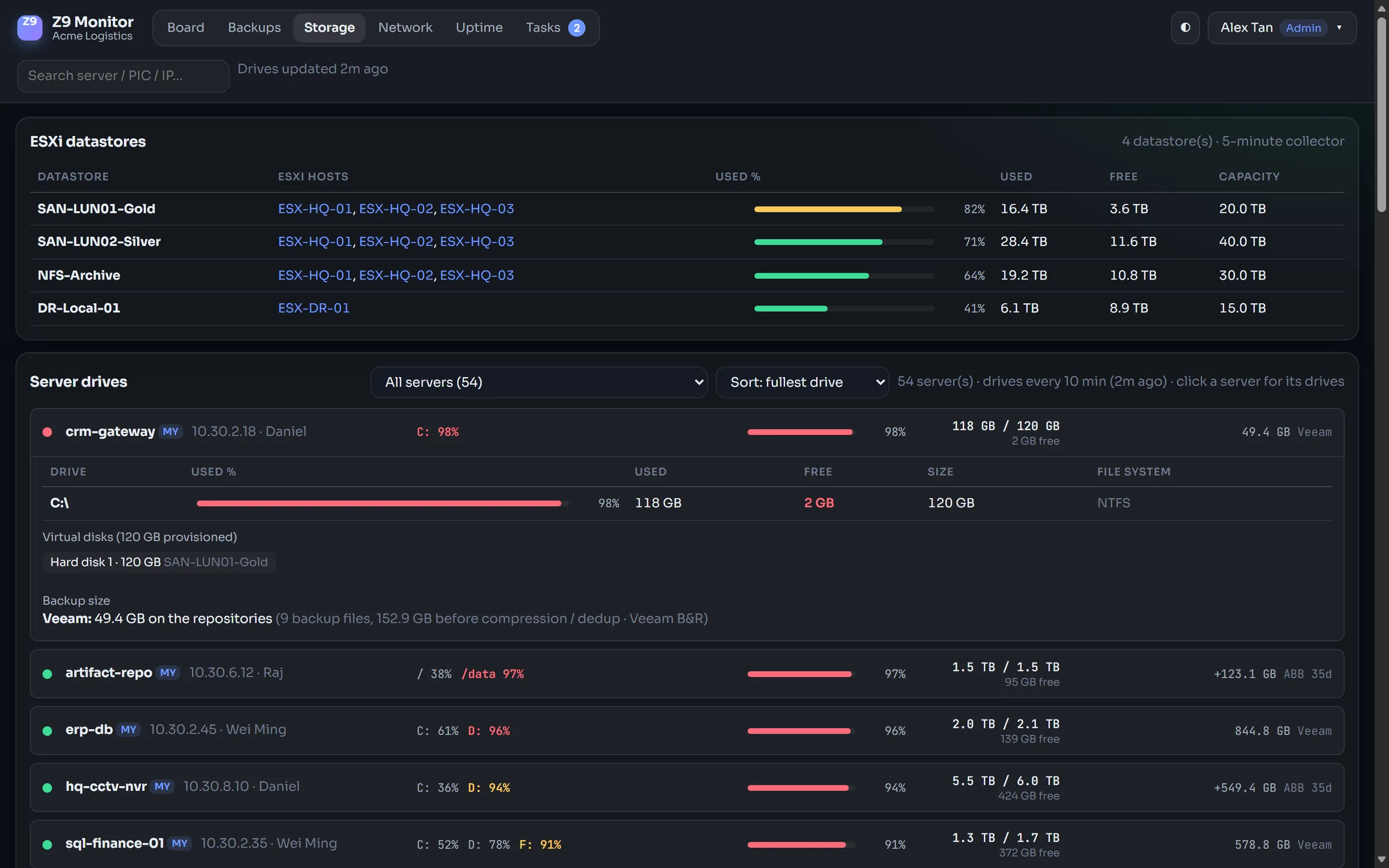1389x868 pixels.
Task: Expand the erp-db server row
Action: point(687,730)
